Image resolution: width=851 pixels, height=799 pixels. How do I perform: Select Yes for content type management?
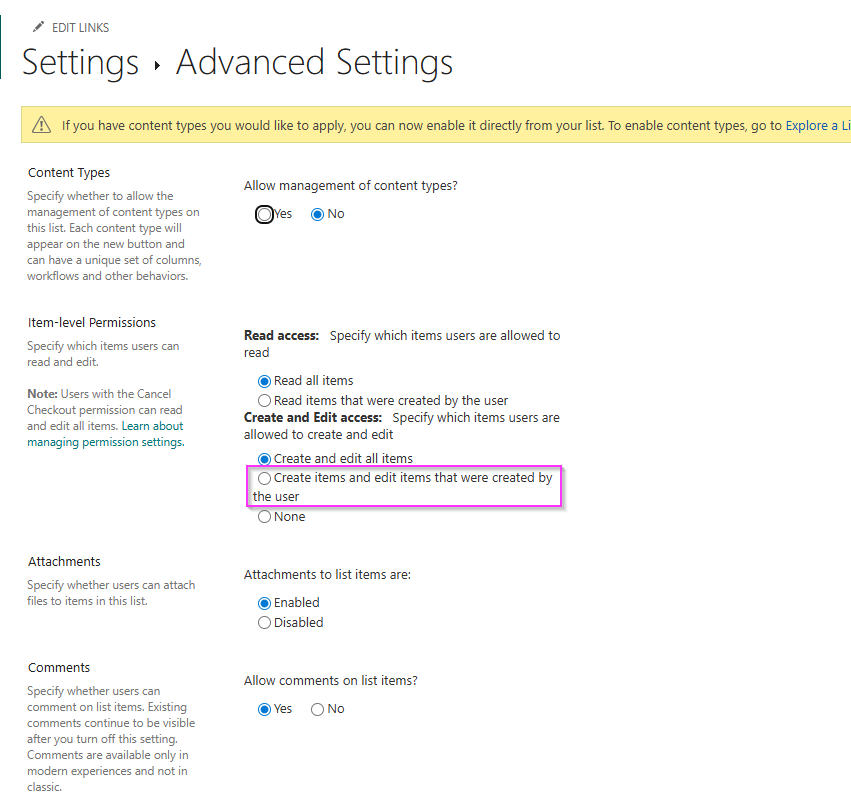265,214
